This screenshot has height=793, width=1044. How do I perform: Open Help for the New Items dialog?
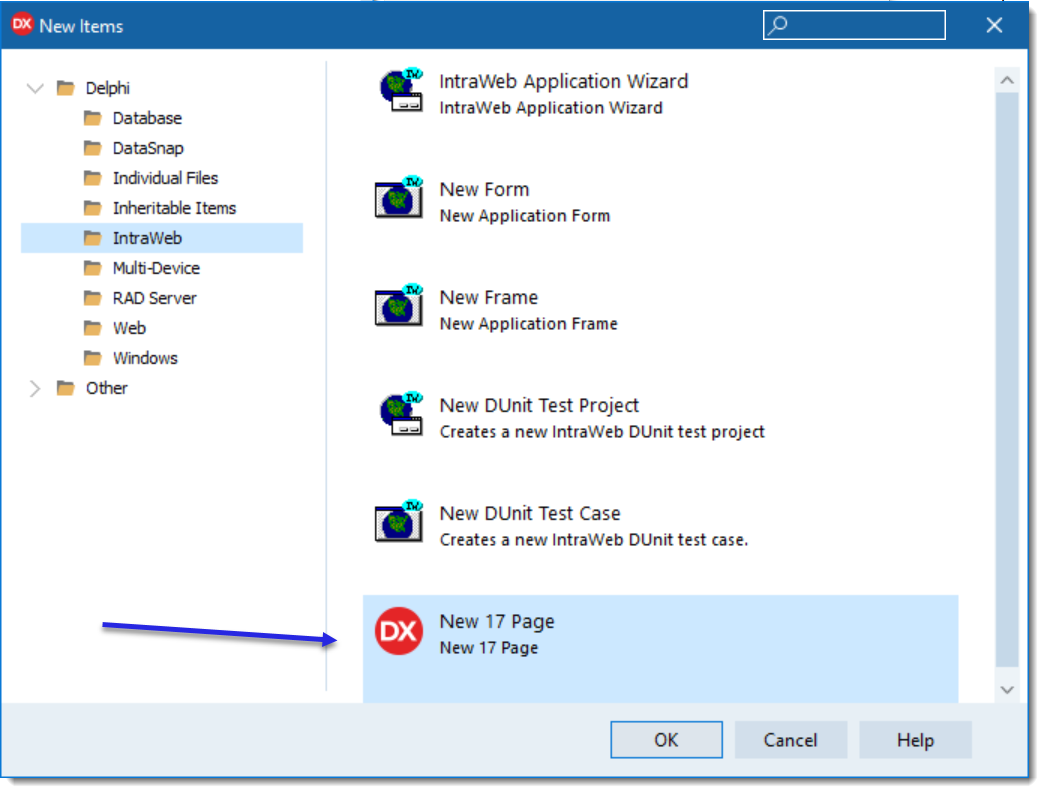[x=914, y=740]
